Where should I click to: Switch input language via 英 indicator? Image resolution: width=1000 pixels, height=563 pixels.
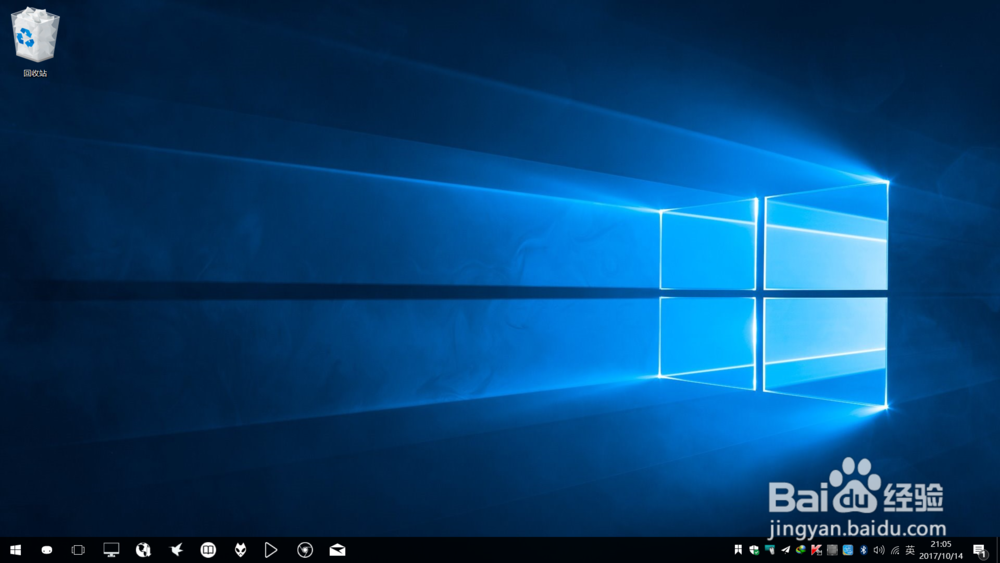click(910, 550)
